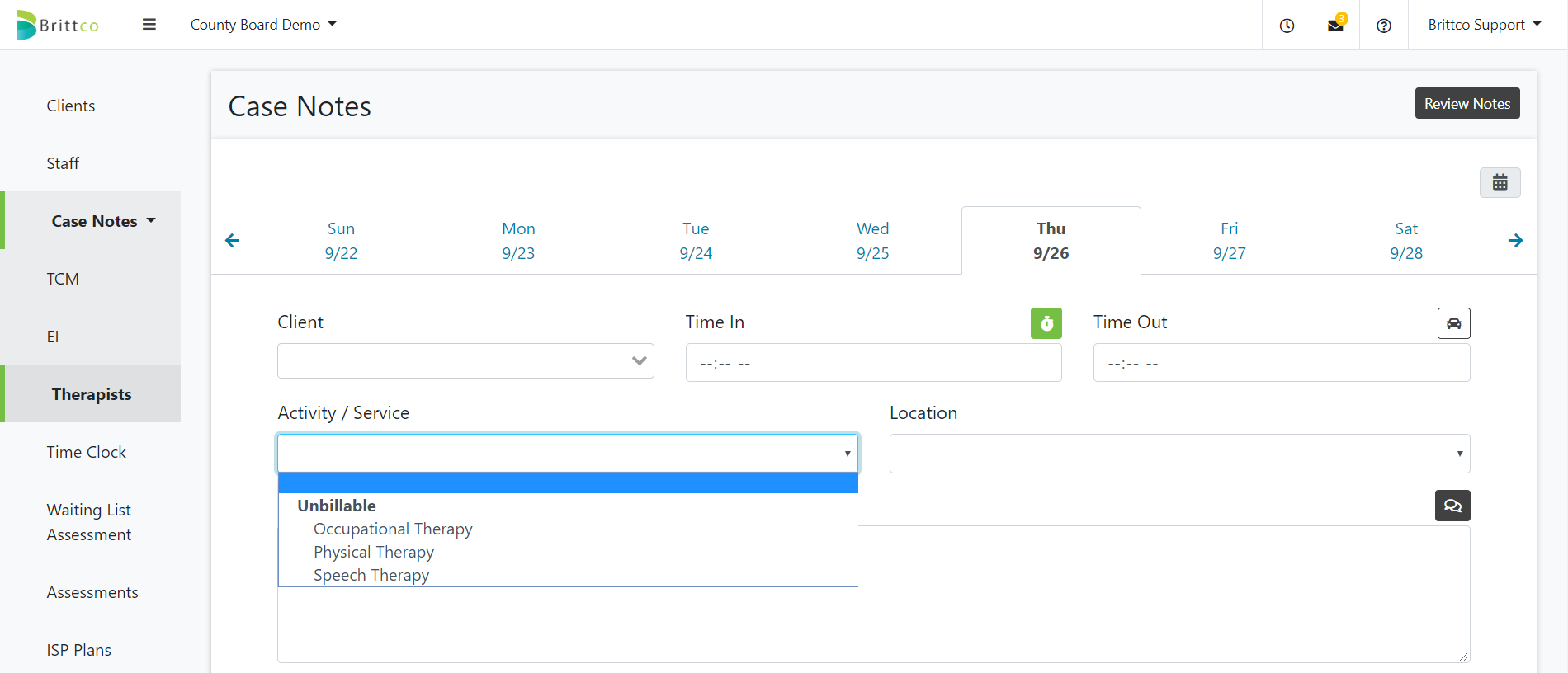The image size is (1568, 673).
Task: Click the car mileage icon
Action: pyautogui.click(x=1453, y=323)
